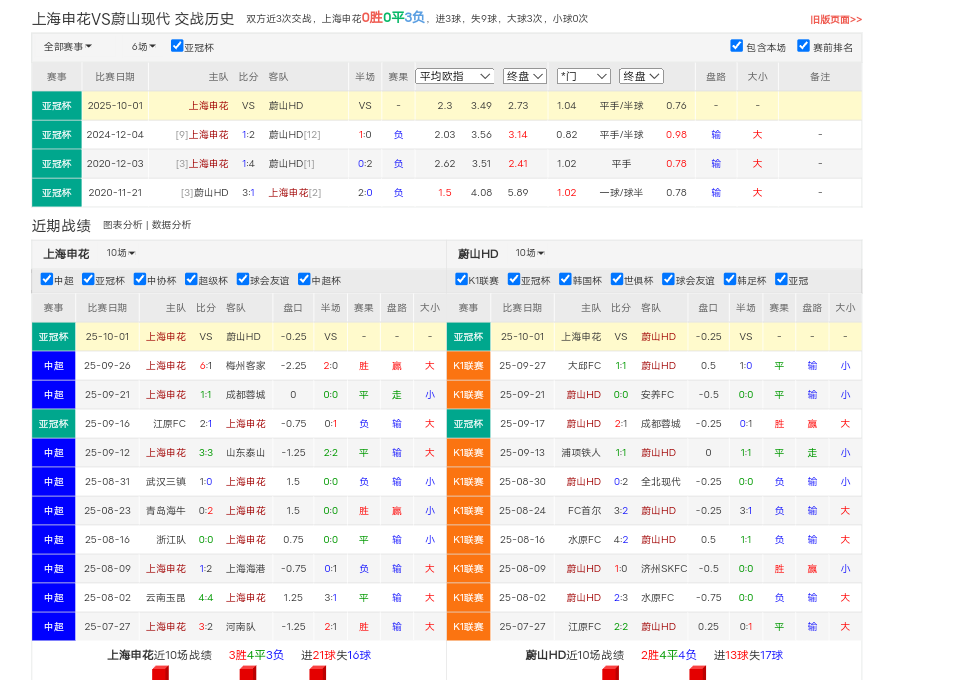This screenshot has height=680, width=953.
Task: Expand 10场 dropdown beside 蔚山HD heading
Action: click(529, 254)
